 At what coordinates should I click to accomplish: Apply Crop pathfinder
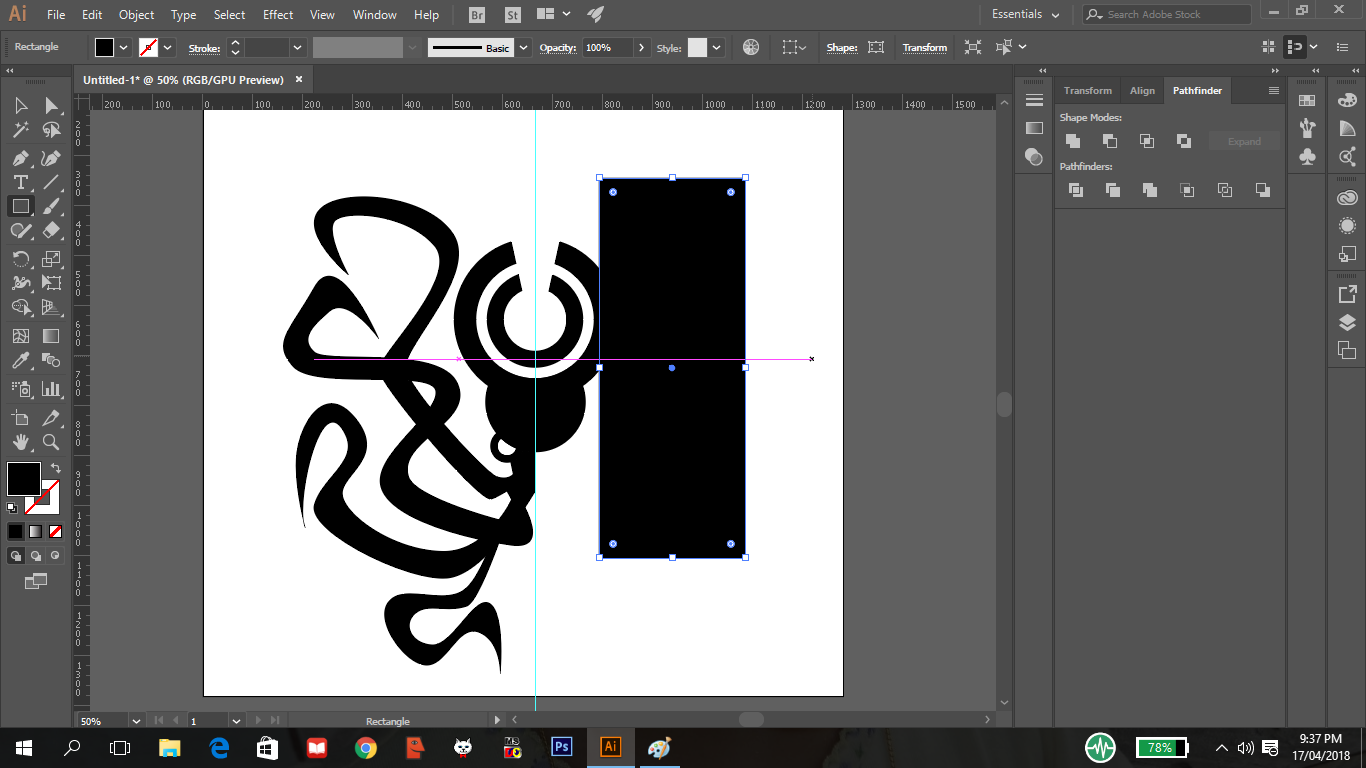click(x=1187, y=190)
